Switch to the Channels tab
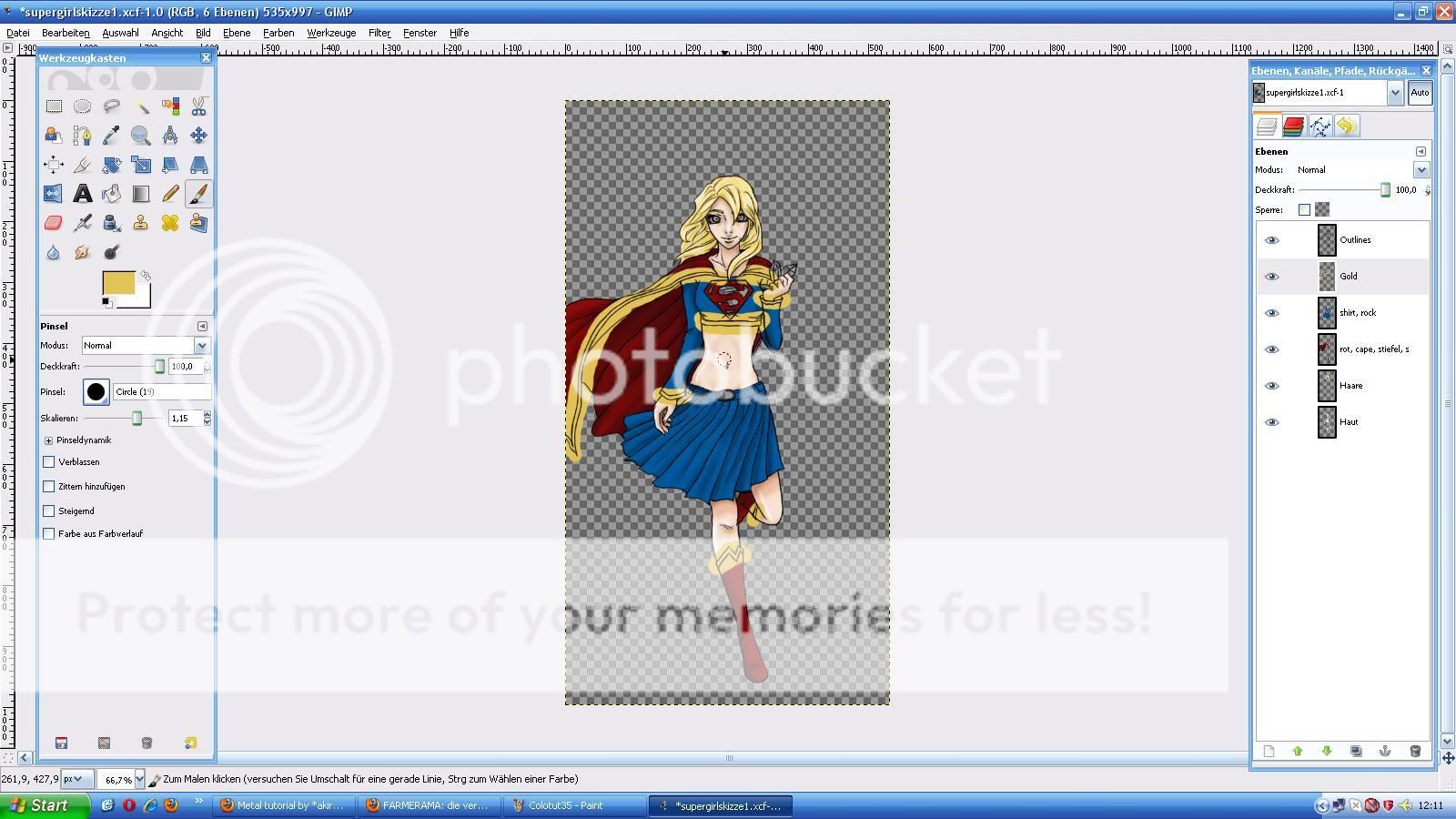 point(1293,126)
